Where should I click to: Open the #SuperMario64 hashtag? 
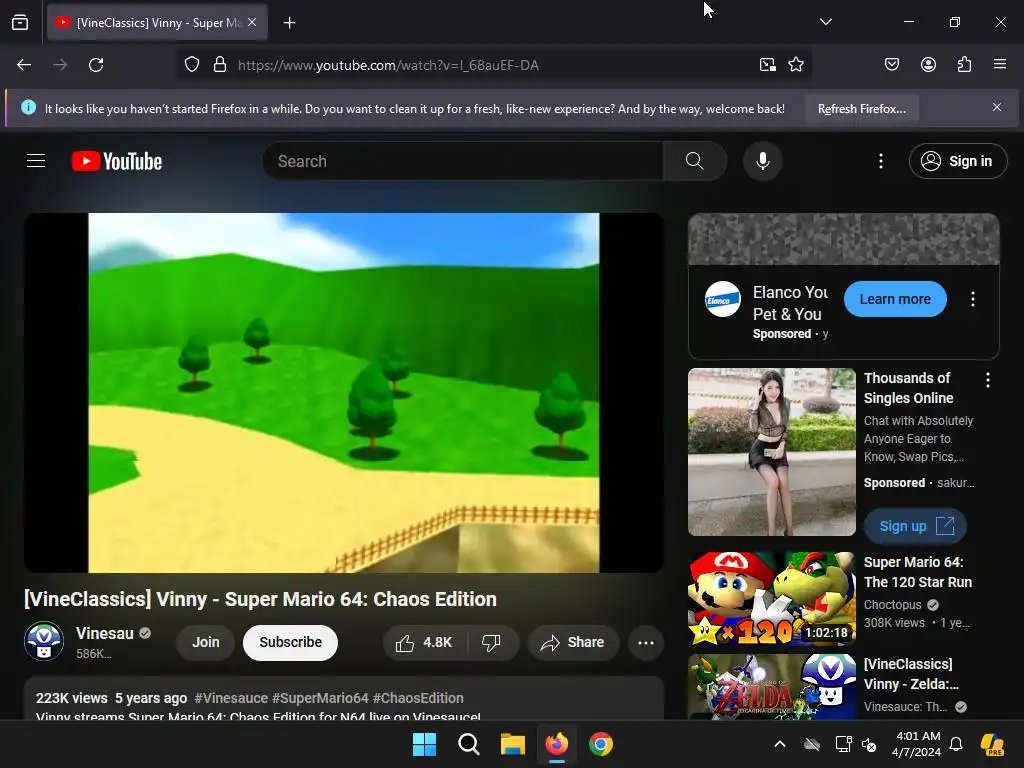[320, 697]
